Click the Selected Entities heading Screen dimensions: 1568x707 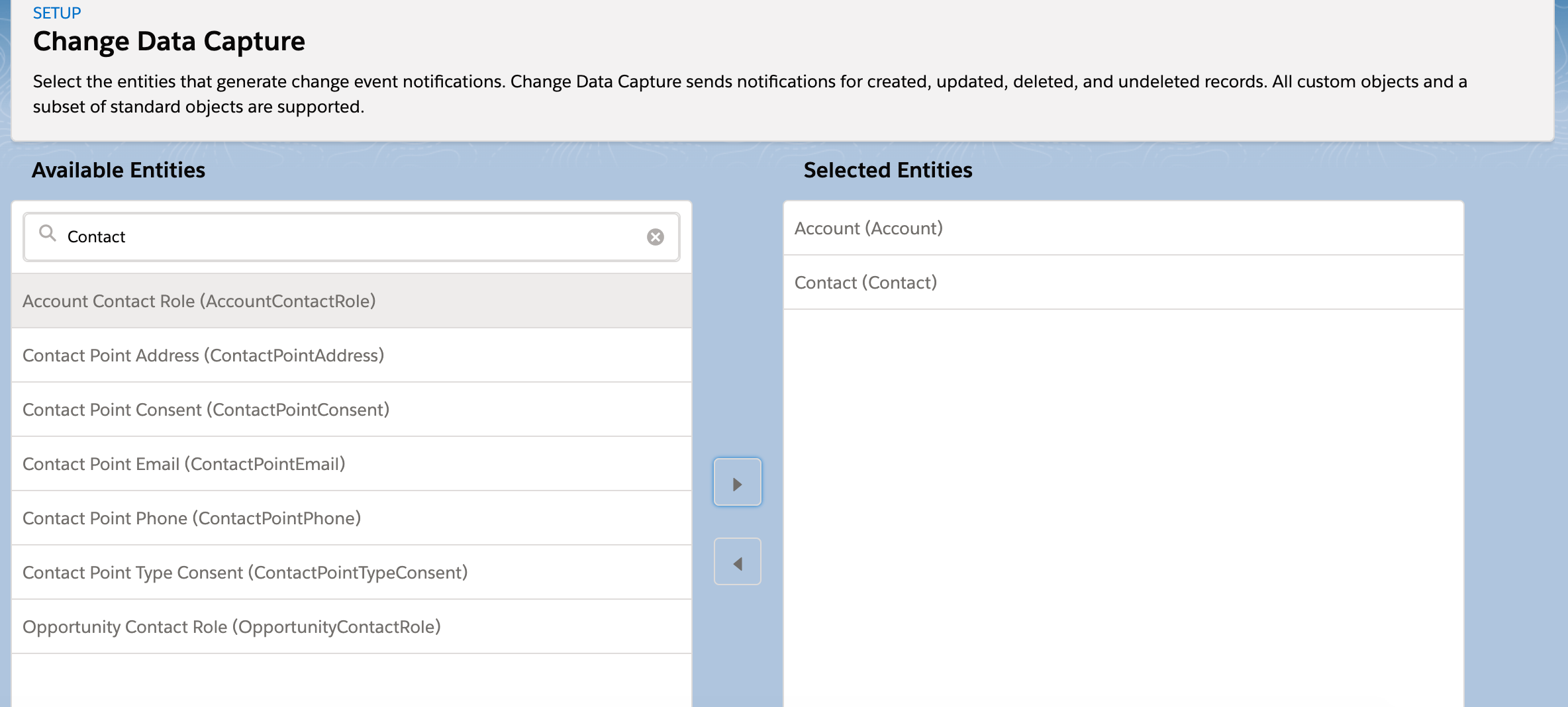[887, 170]
